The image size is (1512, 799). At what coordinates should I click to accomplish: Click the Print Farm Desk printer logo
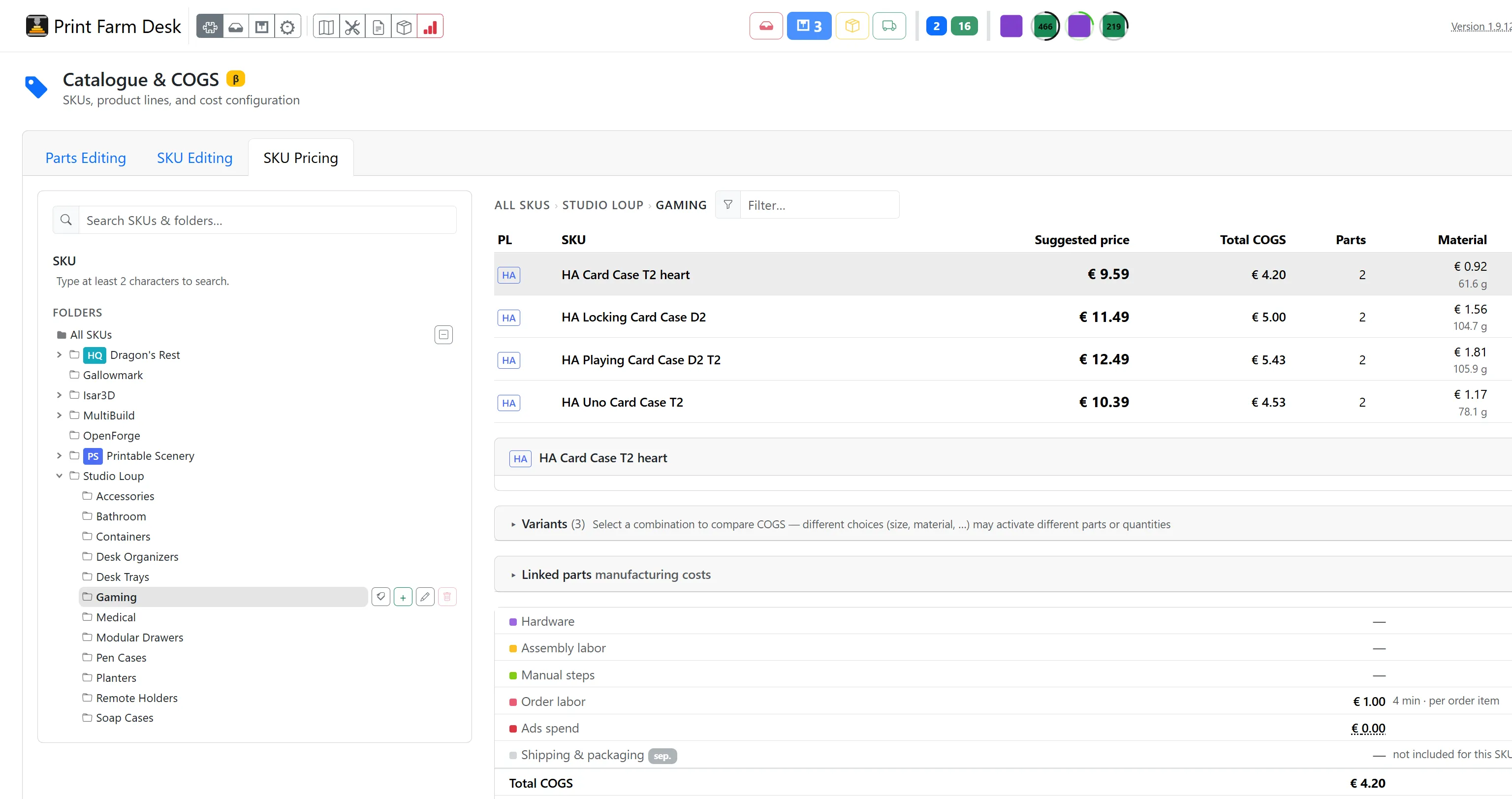[x=37, y=26]
